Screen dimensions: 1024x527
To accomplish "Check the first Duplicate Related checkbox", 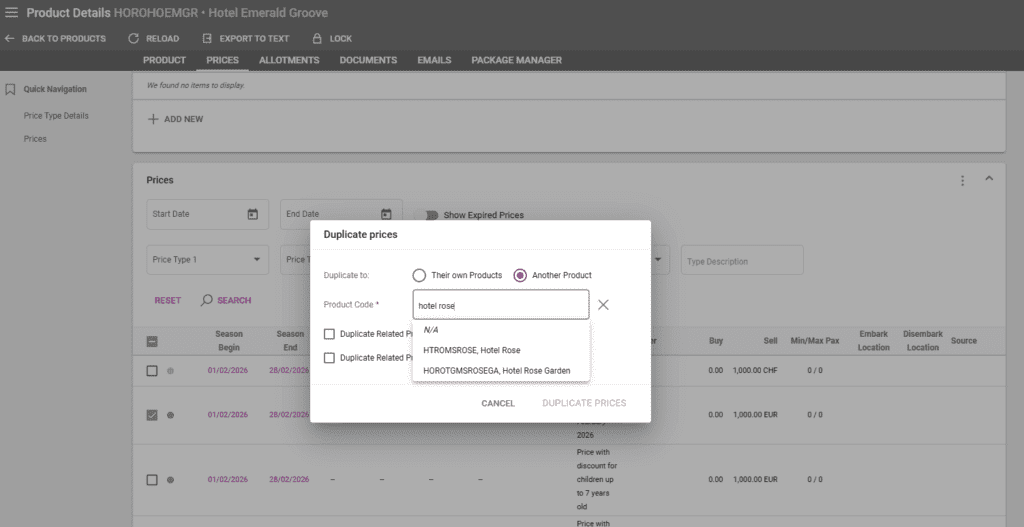I will click(x=329, y=334).
